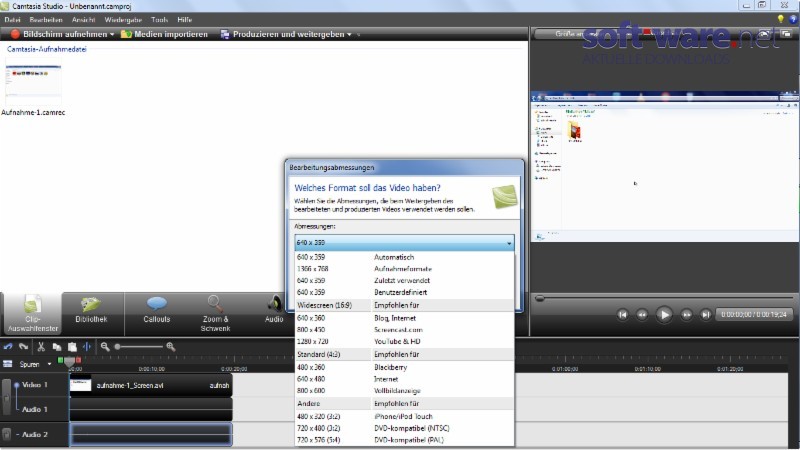Viewport: 800px width, 450px height.
Task: Click Medien importieren button
Action: 164,34
